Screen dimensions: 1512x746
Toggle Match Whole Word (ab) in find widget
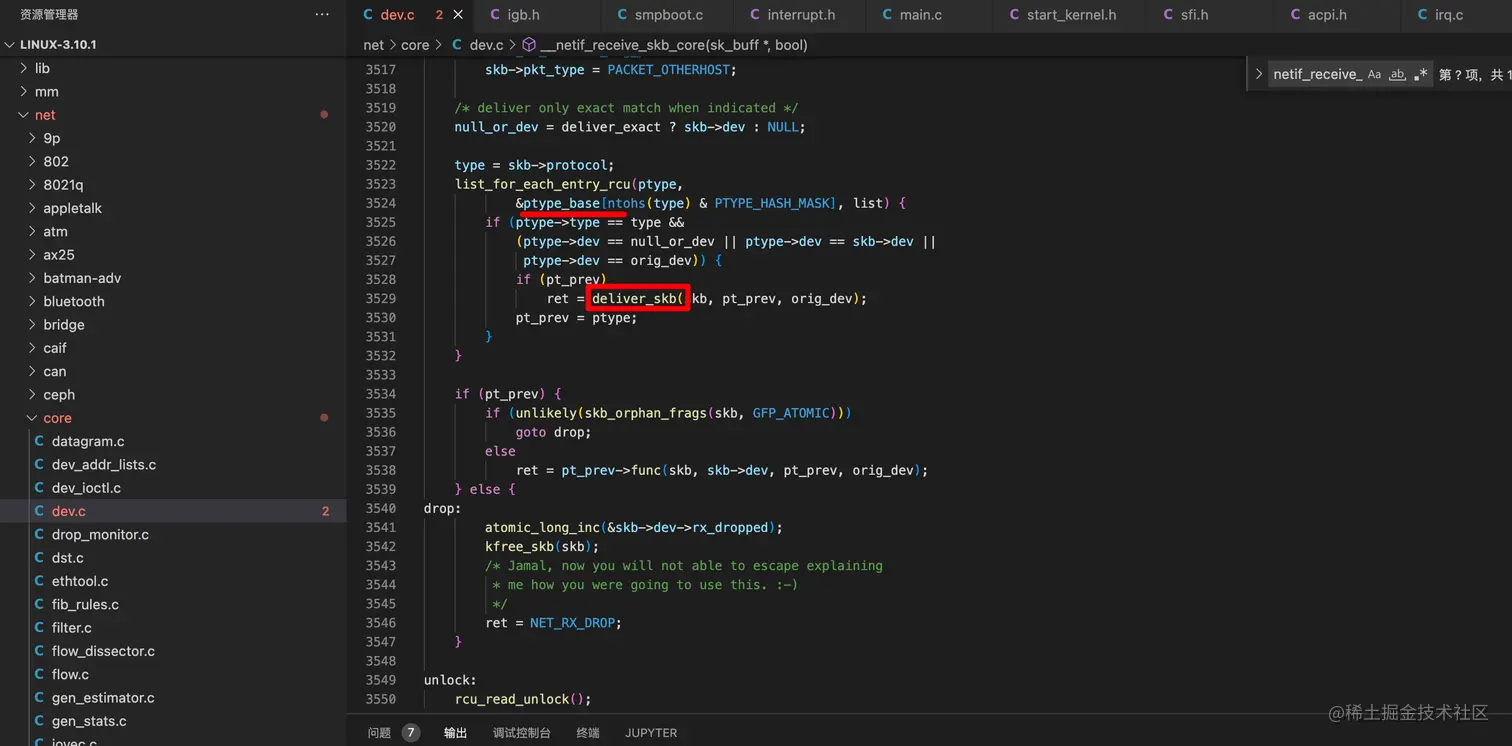(x=1397, y=75)
